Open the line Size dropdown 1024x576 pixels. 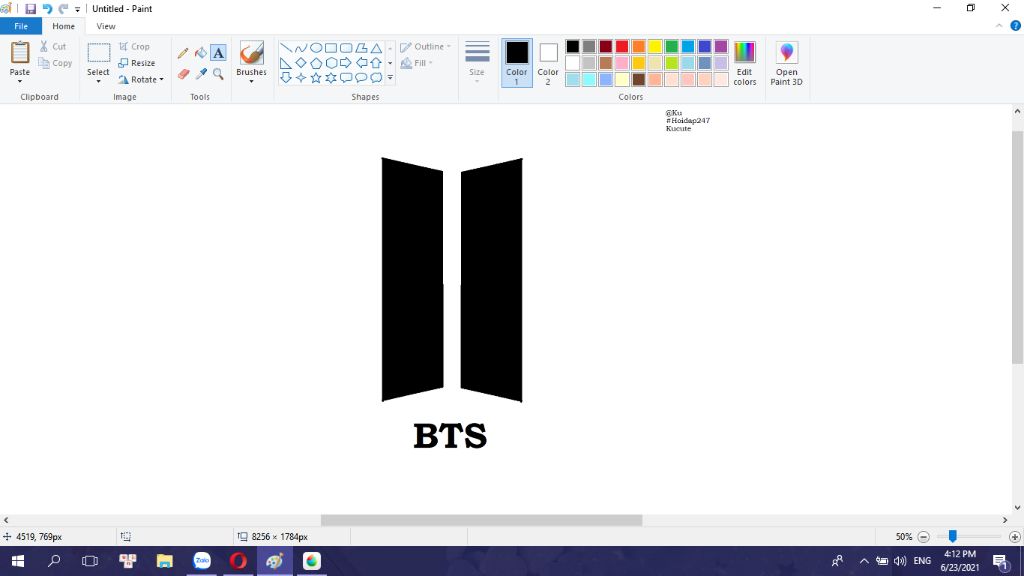[x=477, y=63]
